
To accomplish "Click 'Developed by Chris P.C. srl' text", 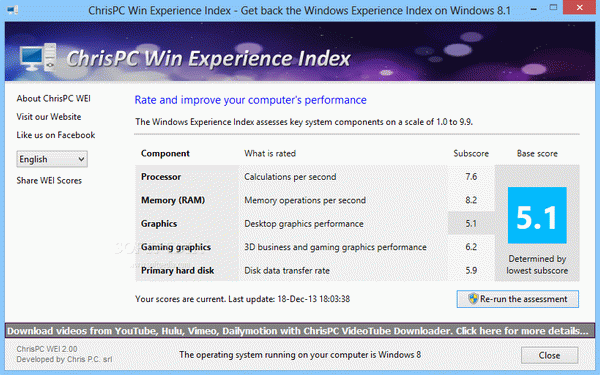I will 64,359.
